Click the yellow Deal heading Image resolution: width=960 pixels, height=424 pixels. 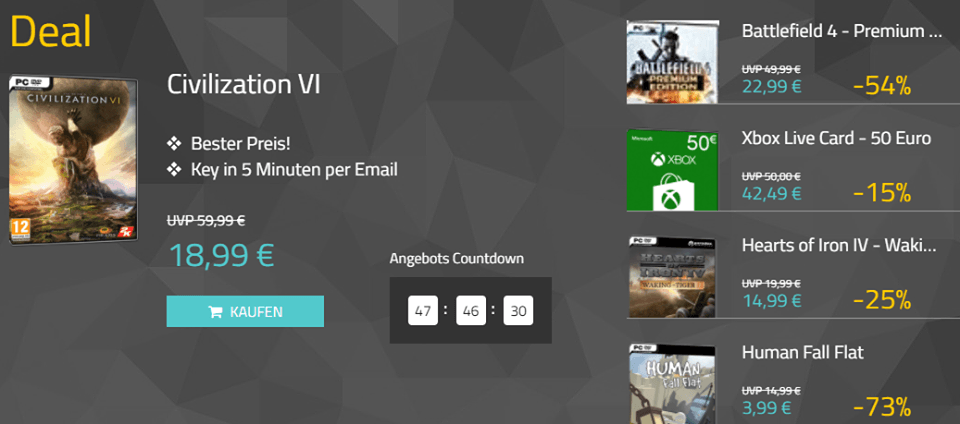click(51, 32)
